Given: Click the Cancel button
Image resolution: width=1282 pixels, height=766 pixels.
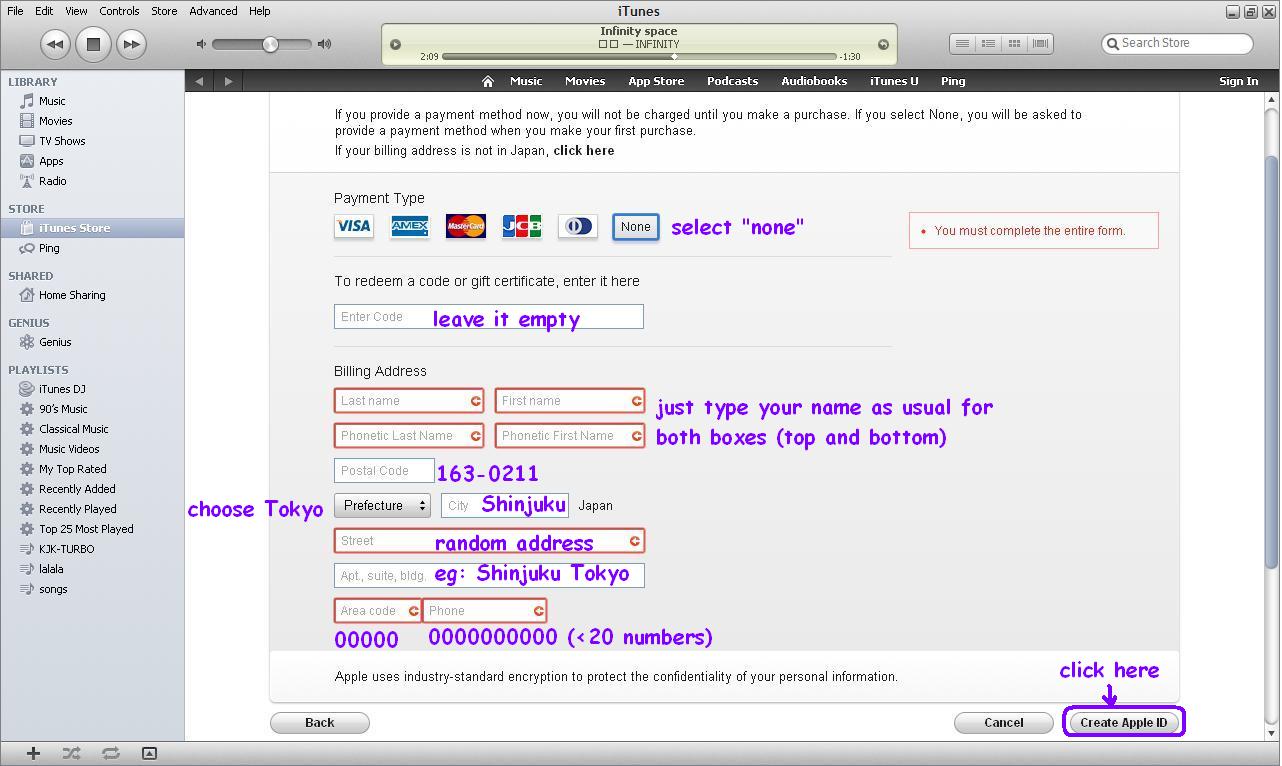Looking at the screenshot, I should point(1004,723).
